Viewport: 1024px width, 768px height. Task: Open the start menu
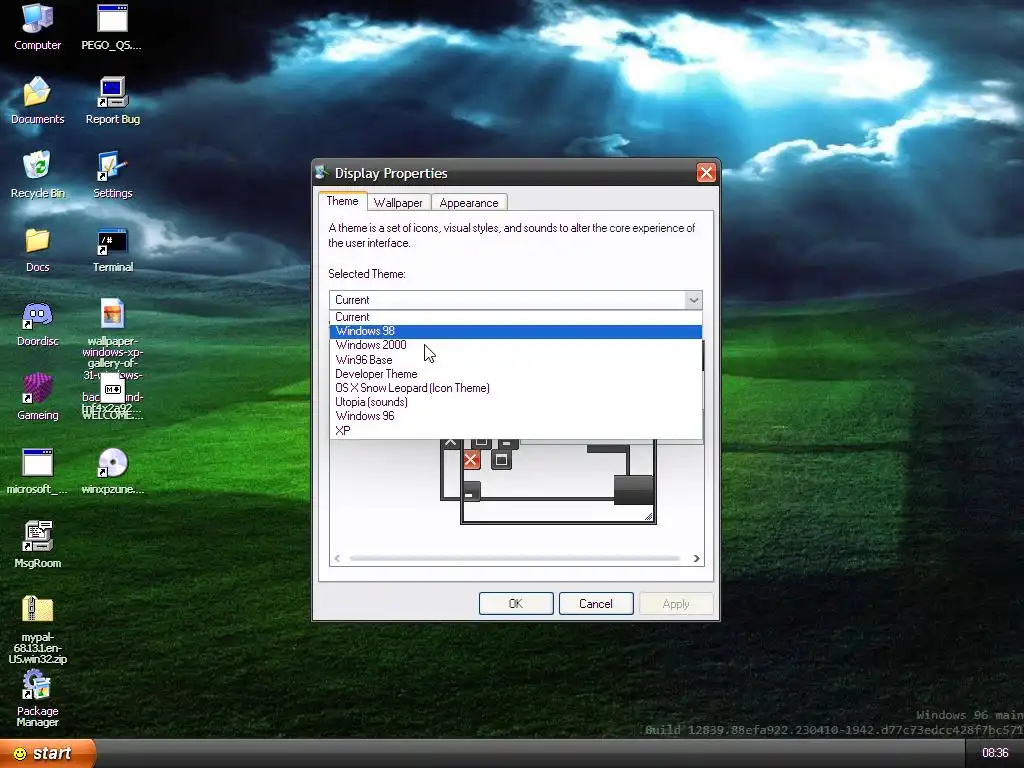pyautogui.click(x=48, y=753)
